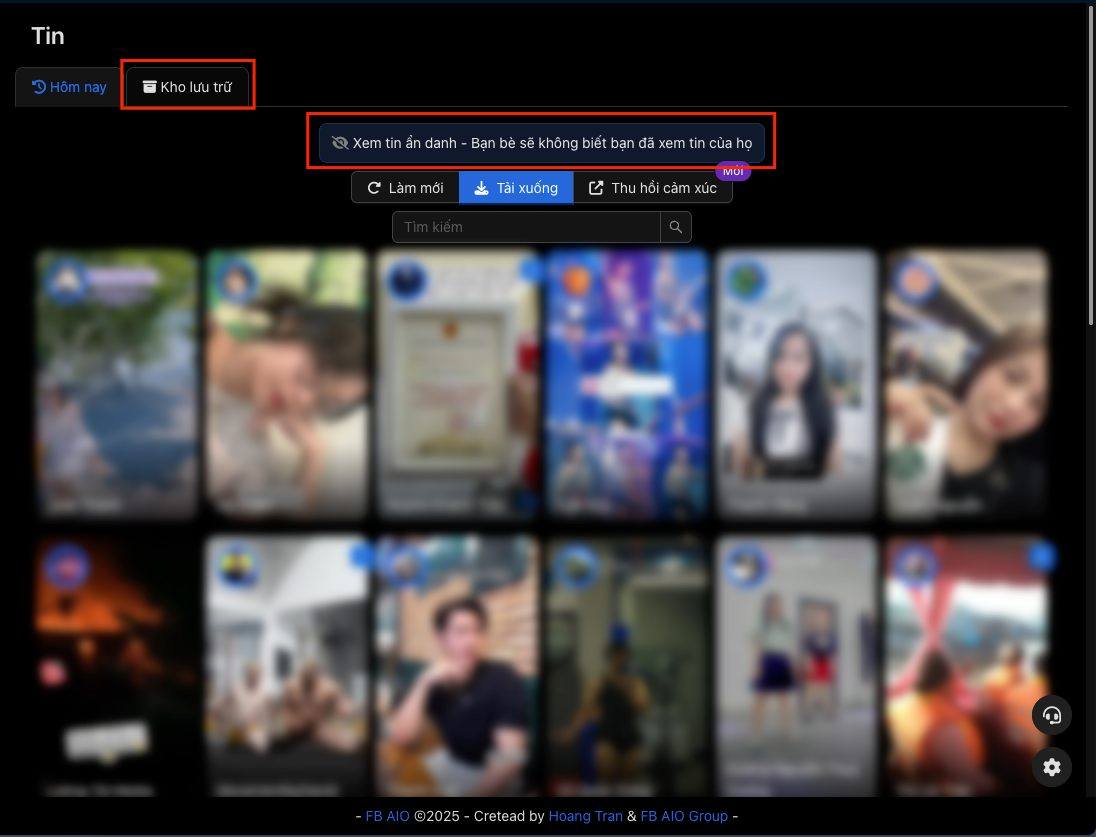Screen dimensions: 1096x837
Task: Click the Thu hồi cảm xúc button
Action: coord(653,188)
